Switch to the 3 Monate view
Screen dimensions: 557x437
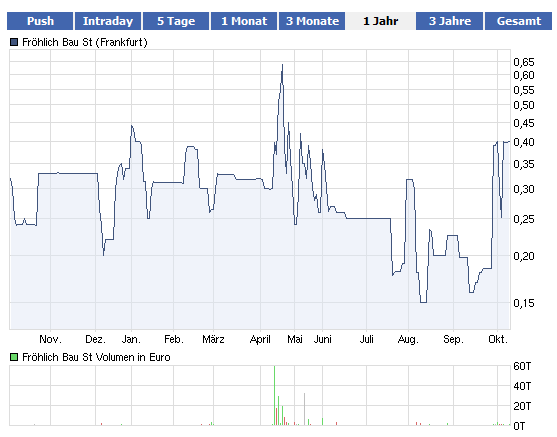(312, 21)
